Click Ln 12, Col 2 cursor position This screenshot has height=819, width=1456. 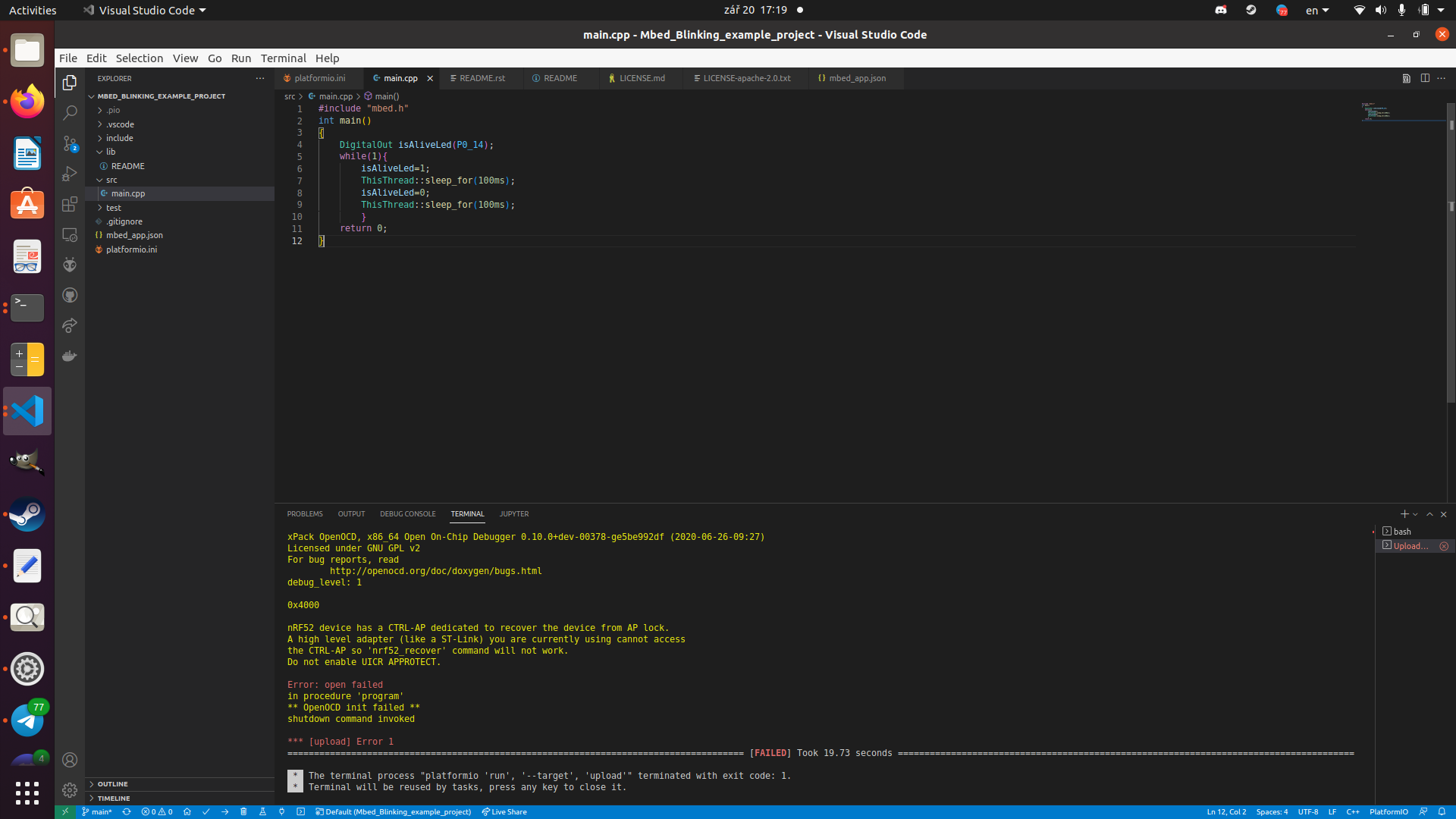tap(1226, 811)
